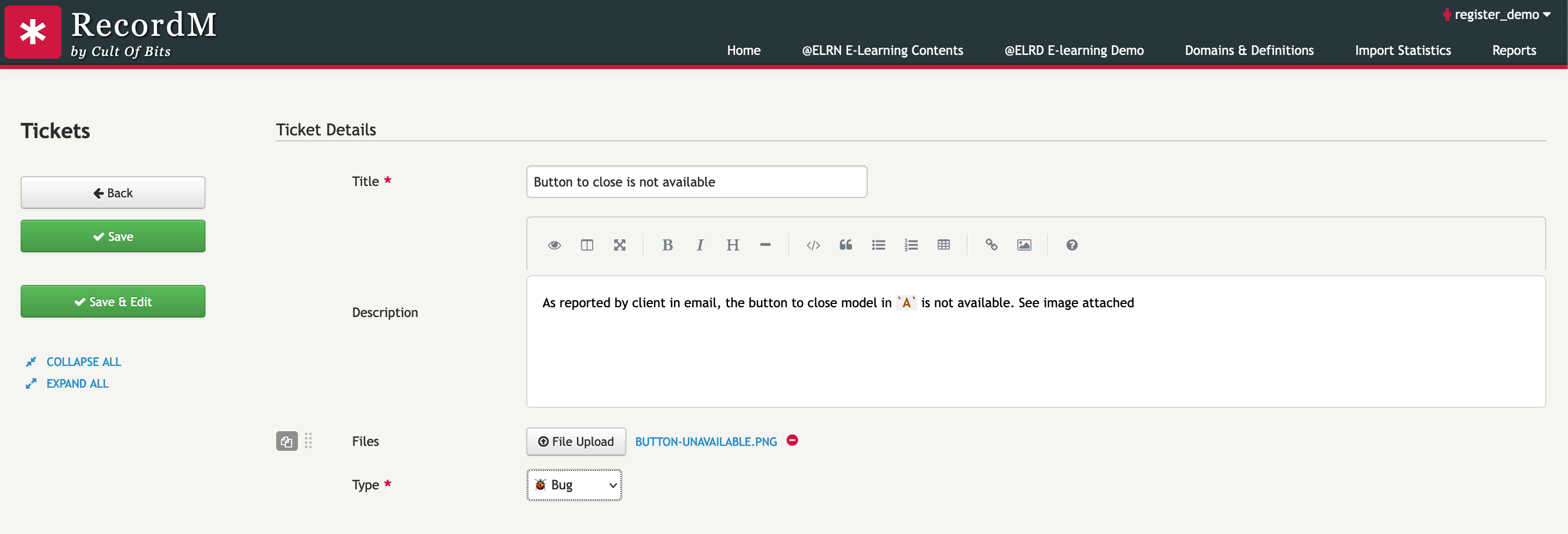Image resolution: width=1568 pixels, height=534 pixels.
Task: Apply bold formatting in description editor
Action: point(667,245)
